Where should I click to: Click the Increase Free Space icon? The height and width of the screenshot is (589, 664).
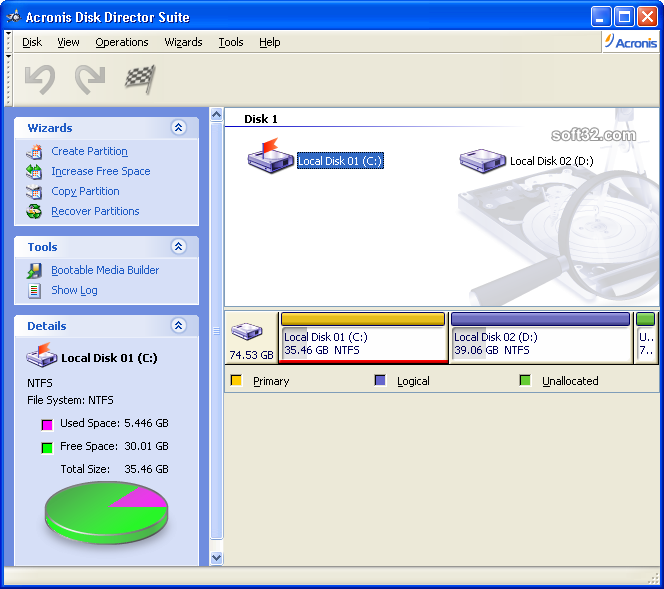tap(34, 171)
